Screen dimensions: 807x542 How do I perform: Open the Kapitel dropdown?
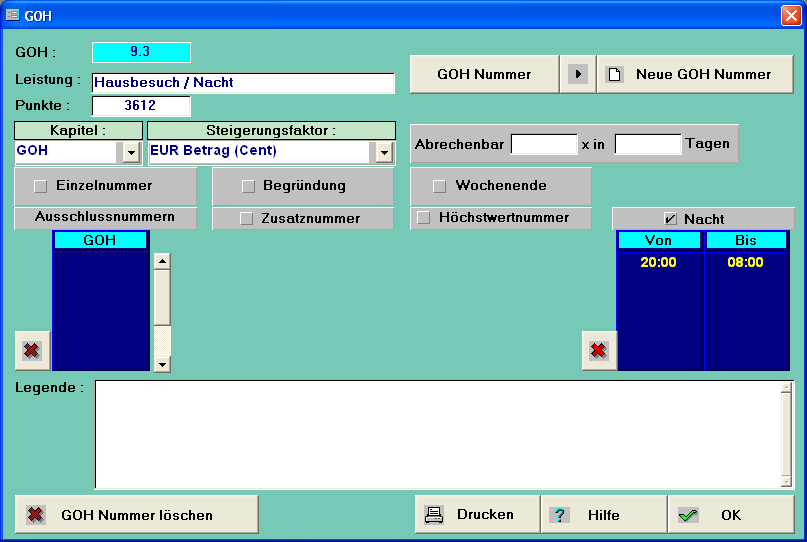point(130,152)
